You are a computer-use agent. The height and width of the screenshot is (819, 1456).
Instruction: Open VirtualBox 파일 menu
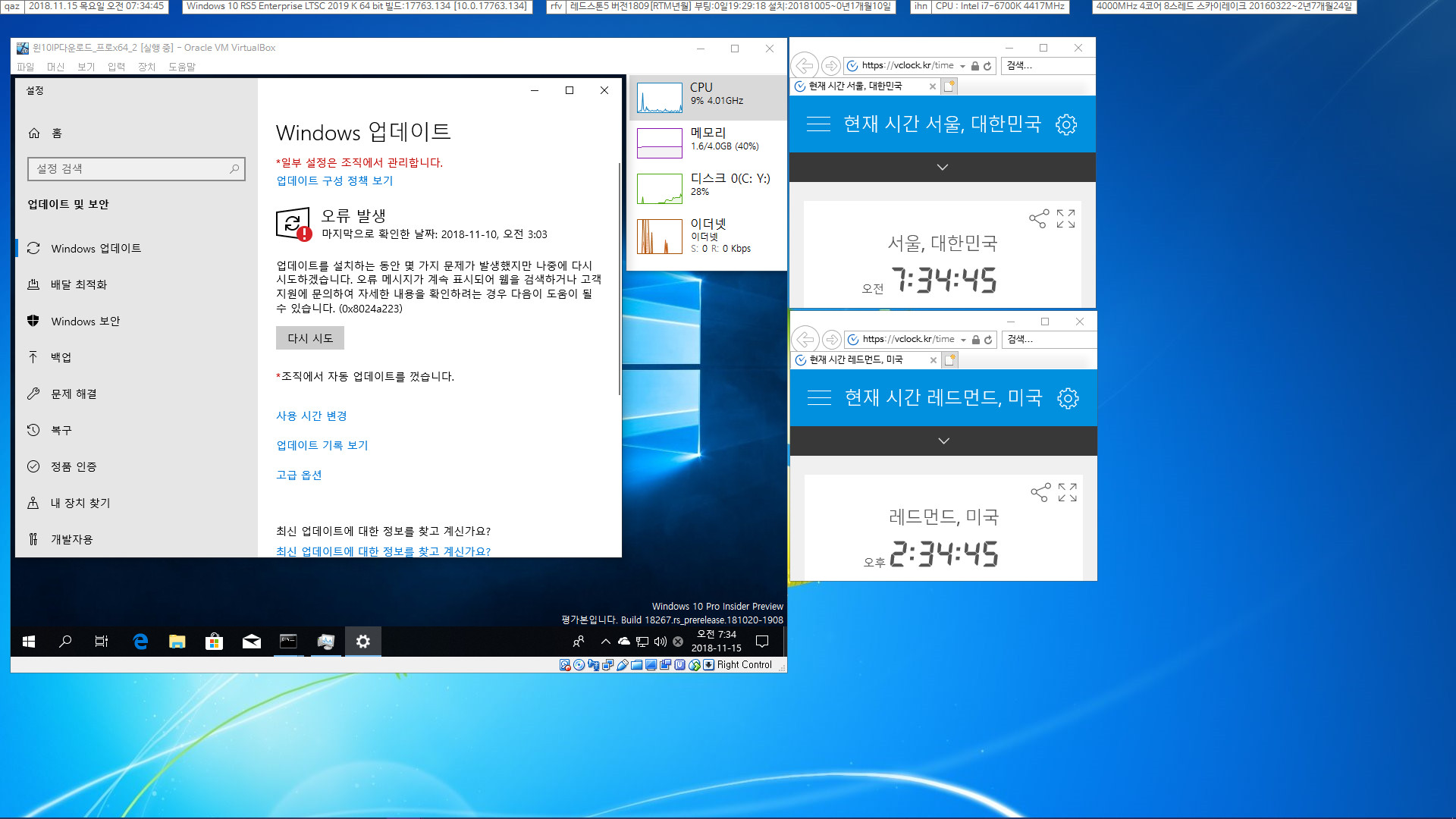(25, 67)
